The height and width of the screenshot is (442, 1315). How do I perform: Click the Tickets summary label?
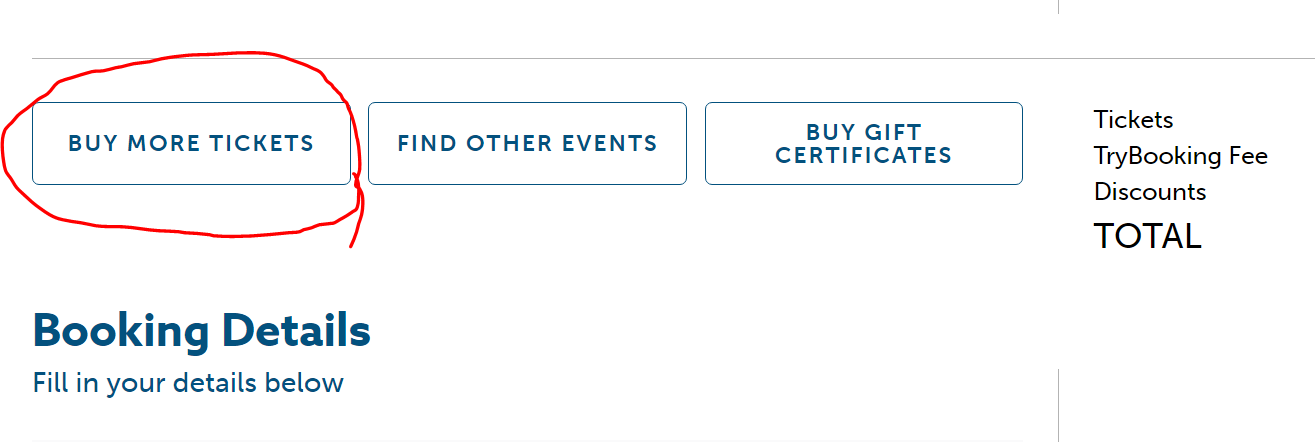(x=1133, y=120)
